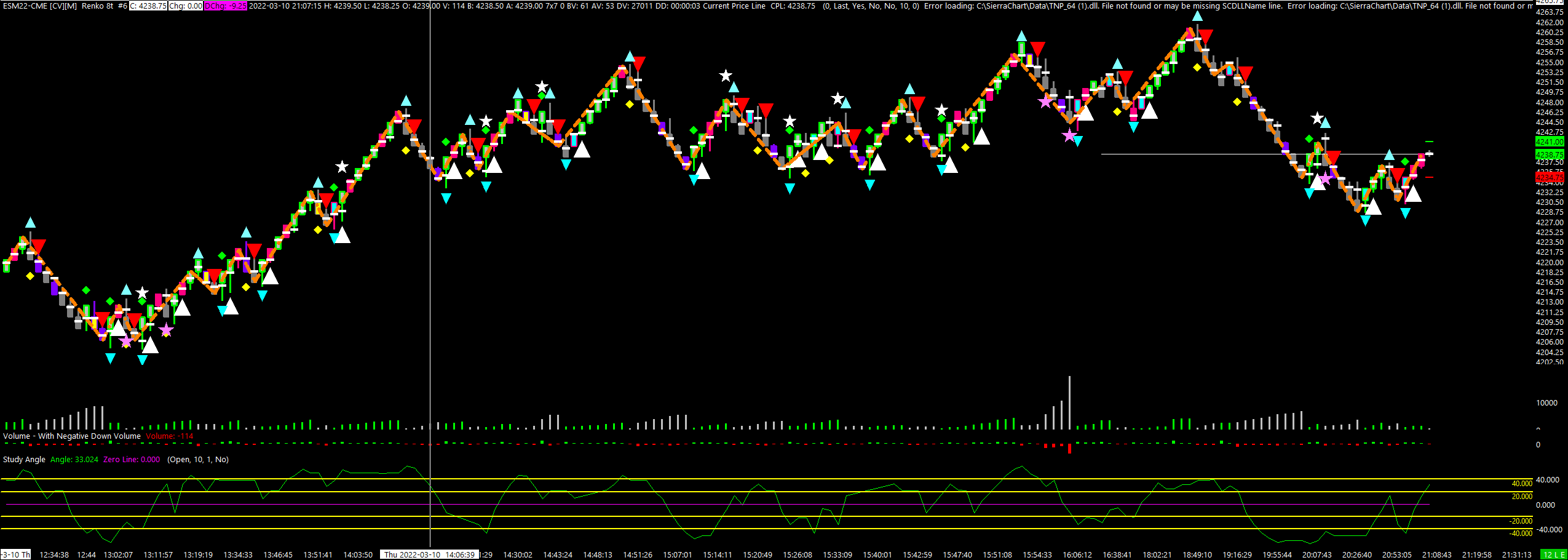This screenshot has width=1568, height=560.
Task: Click the ESM22-CME [CV][M] symbol label
Action: pos(40,6)
